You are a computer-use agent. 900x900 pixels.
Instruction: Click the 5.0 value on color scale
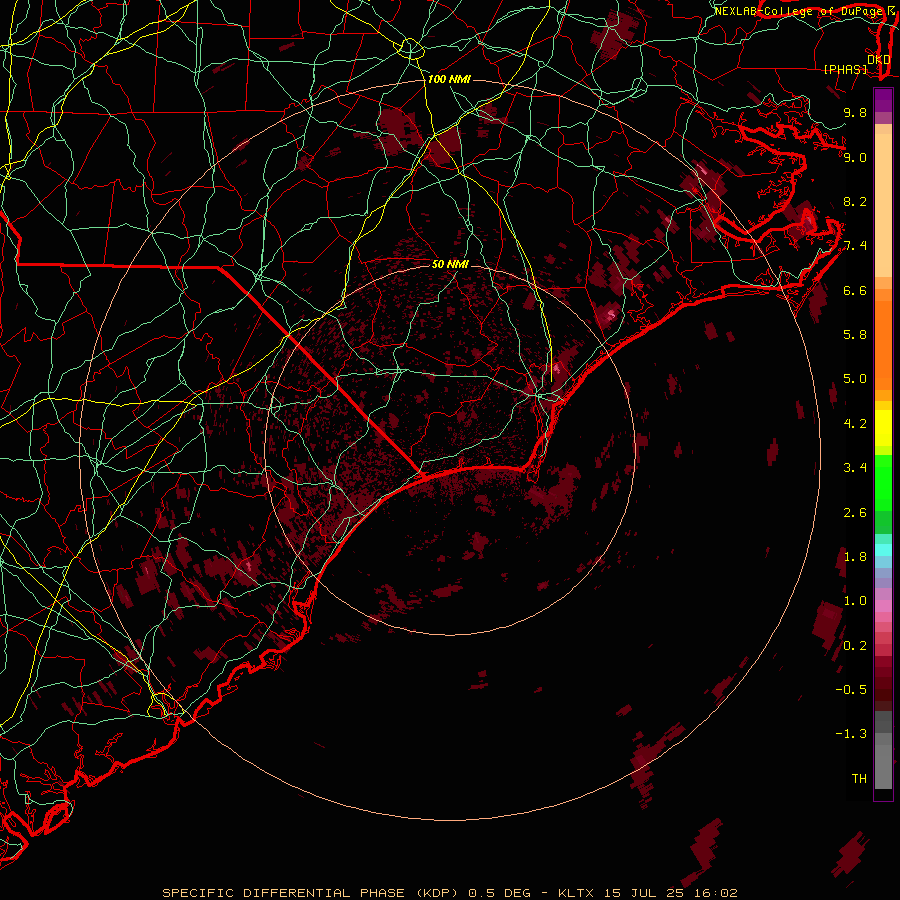pyautogui.click(x=855, y=379)
